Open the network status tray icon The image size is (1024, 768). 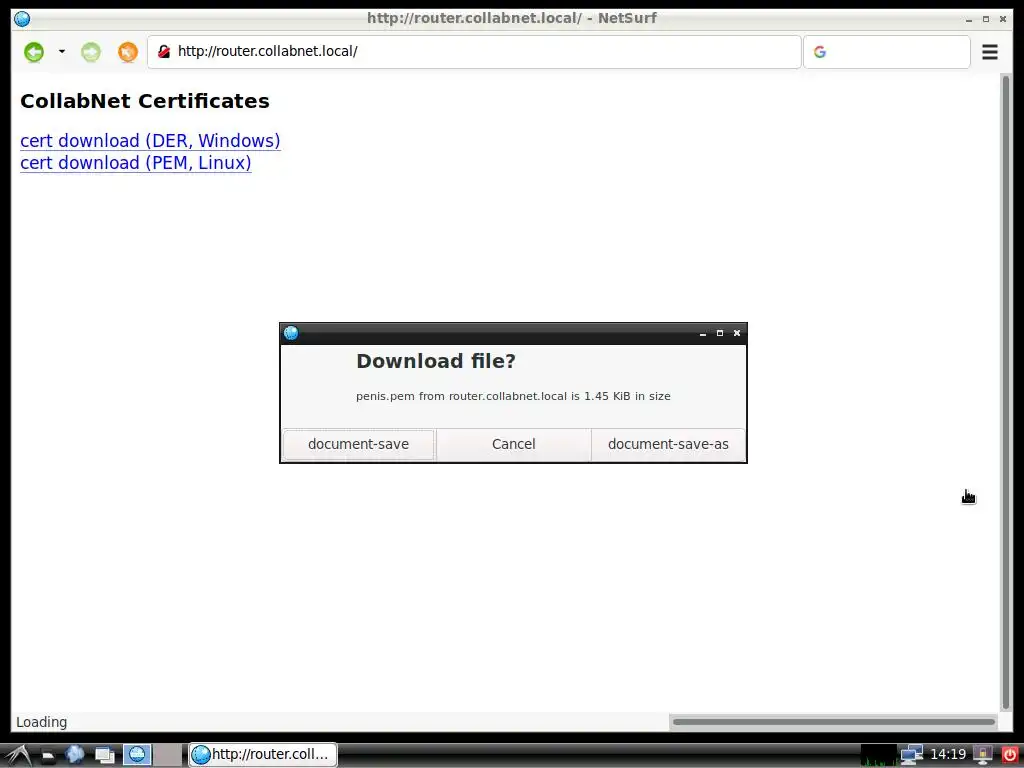click(911, 755)
